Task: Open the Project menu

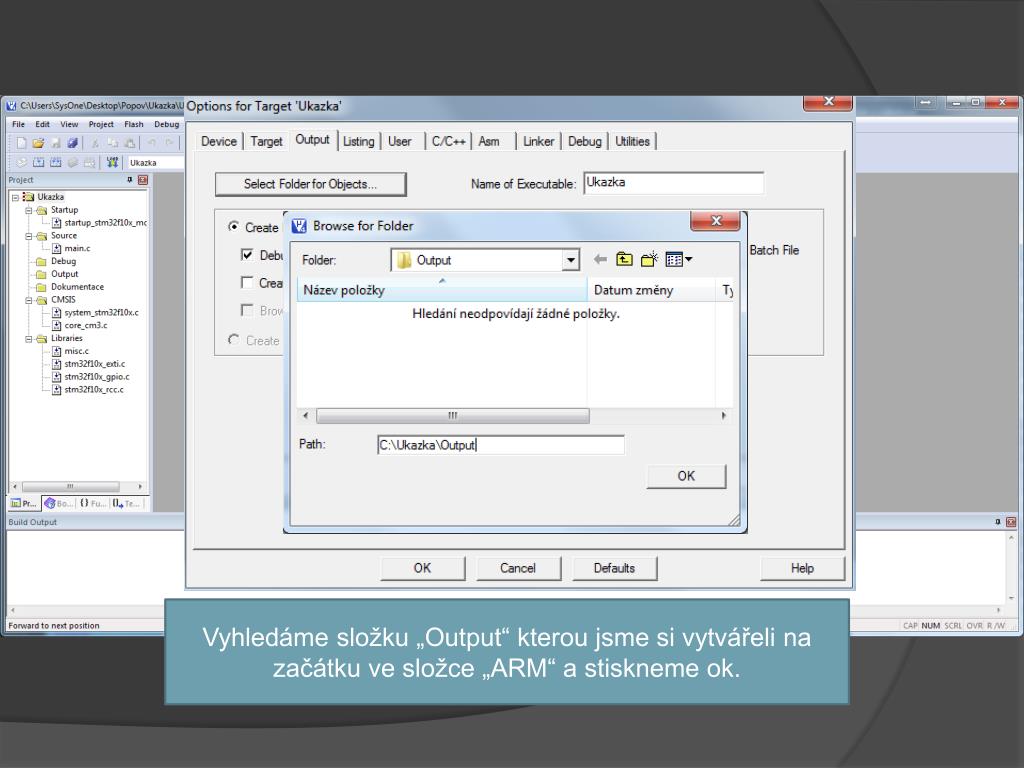Action: click(101, 124)
